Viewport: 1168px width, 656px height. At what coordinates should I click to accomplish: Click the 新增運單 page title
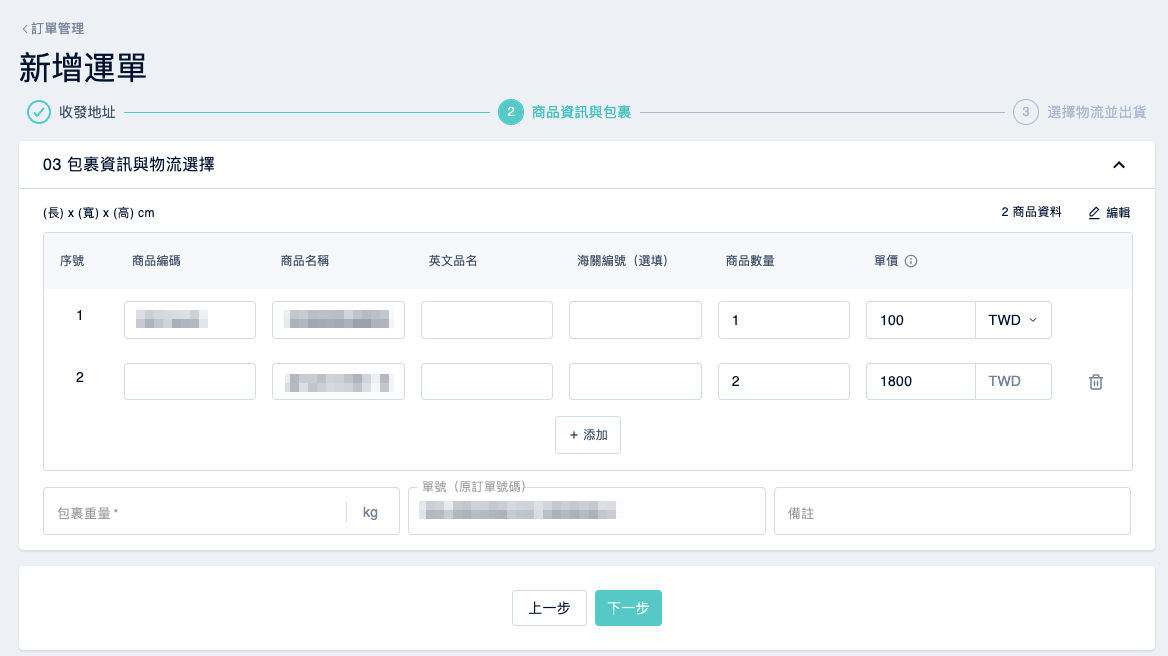83,68
